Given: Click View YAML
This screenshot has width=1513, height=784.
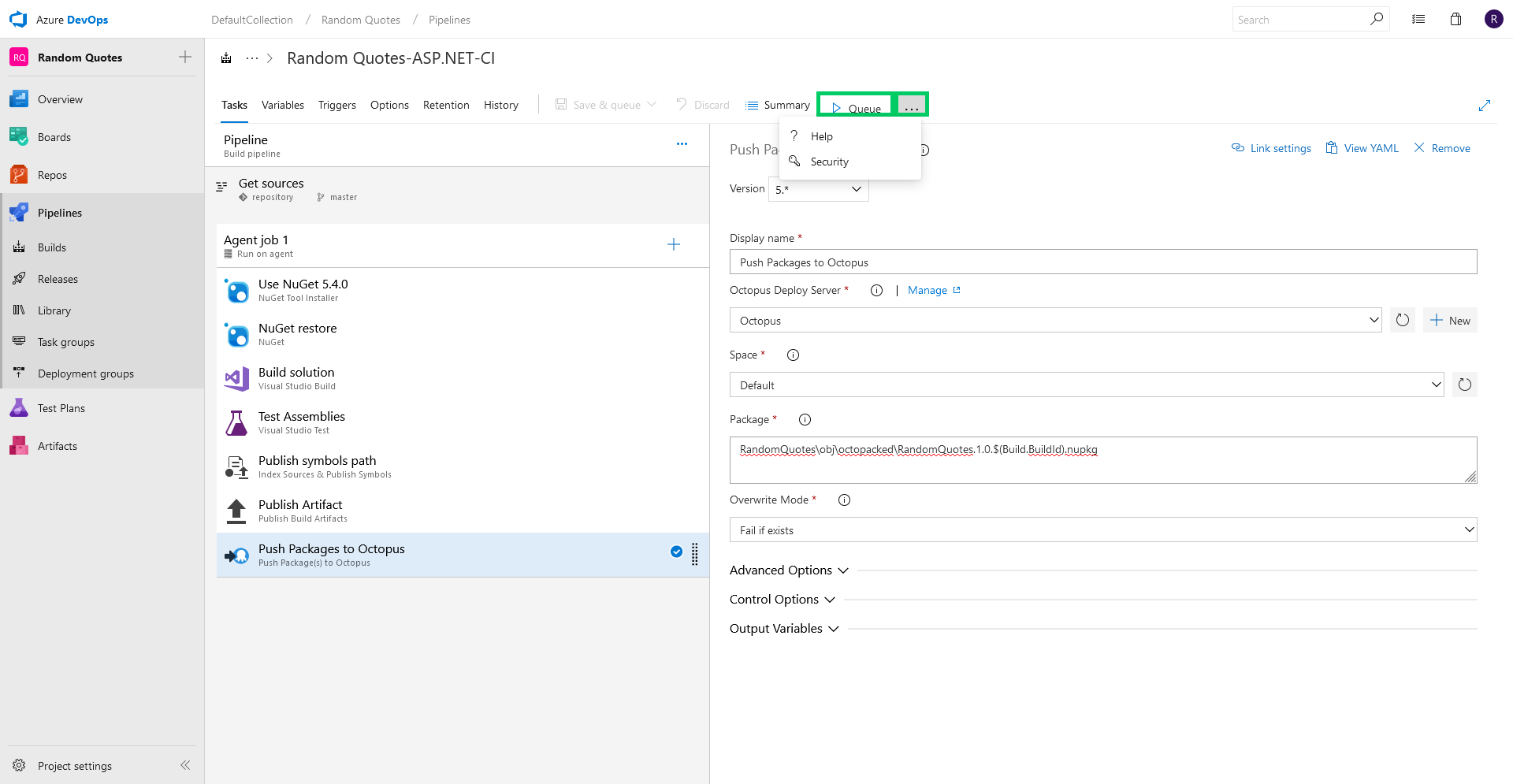Looking at the screenshot, I should (1362, 148).
